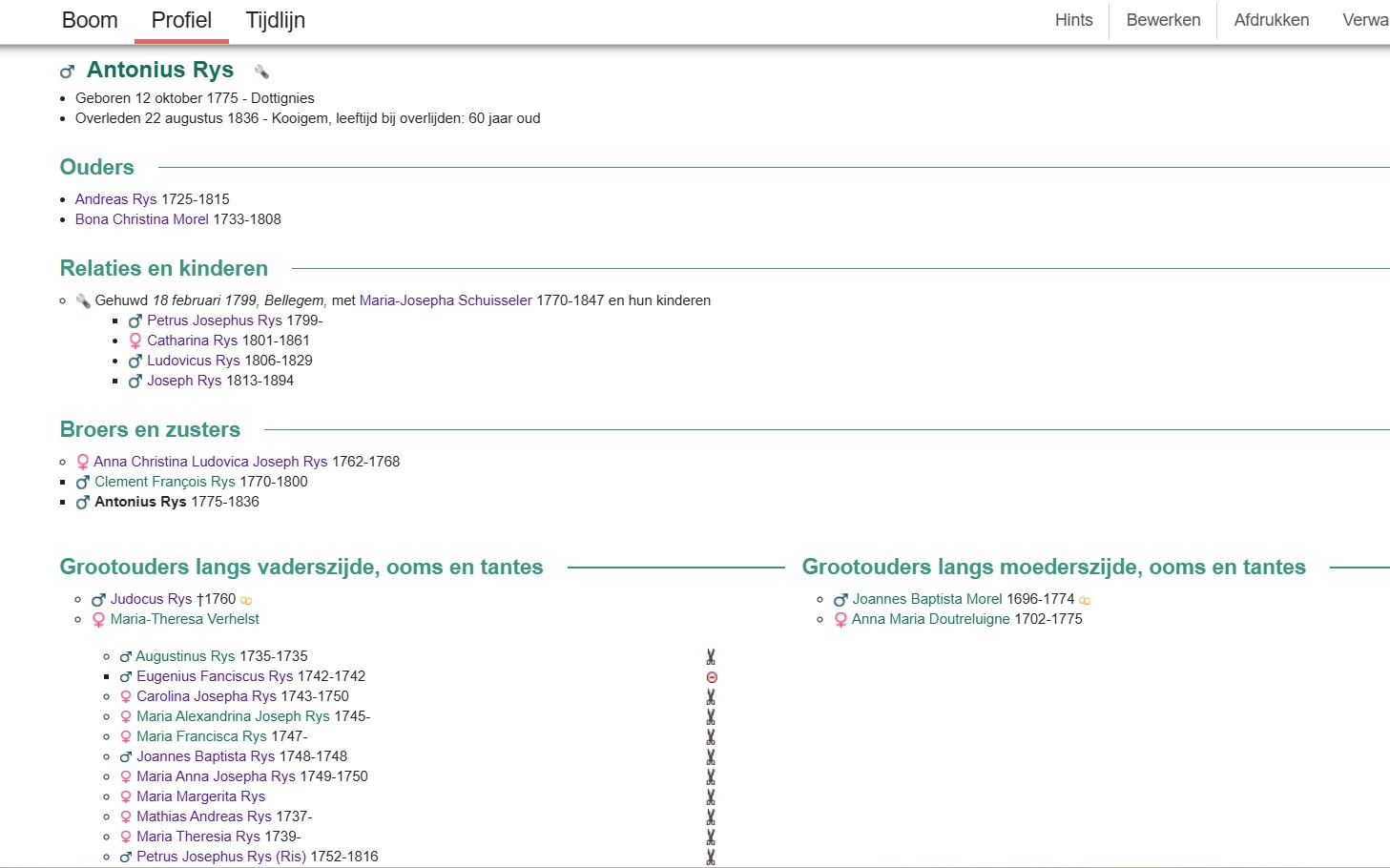Click the female icon beside Catharina Rys

[x=135, y=341]
